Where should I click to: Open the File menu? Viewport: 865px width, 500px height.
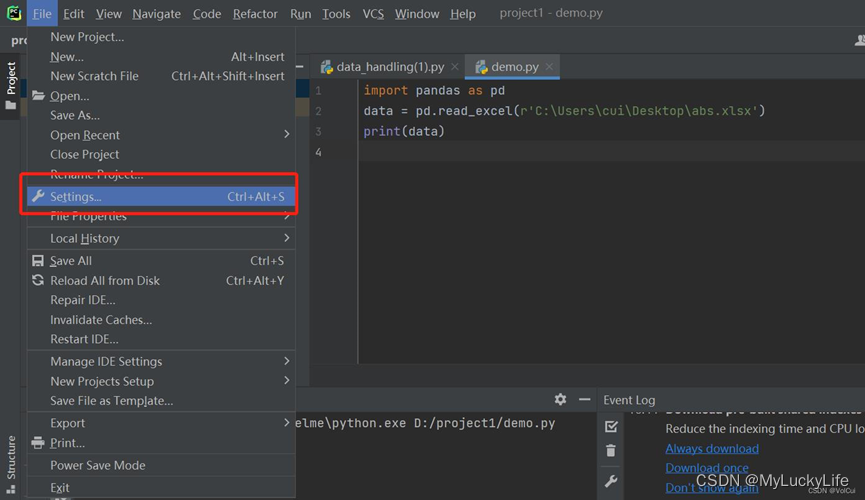click(x=42, y=13)
